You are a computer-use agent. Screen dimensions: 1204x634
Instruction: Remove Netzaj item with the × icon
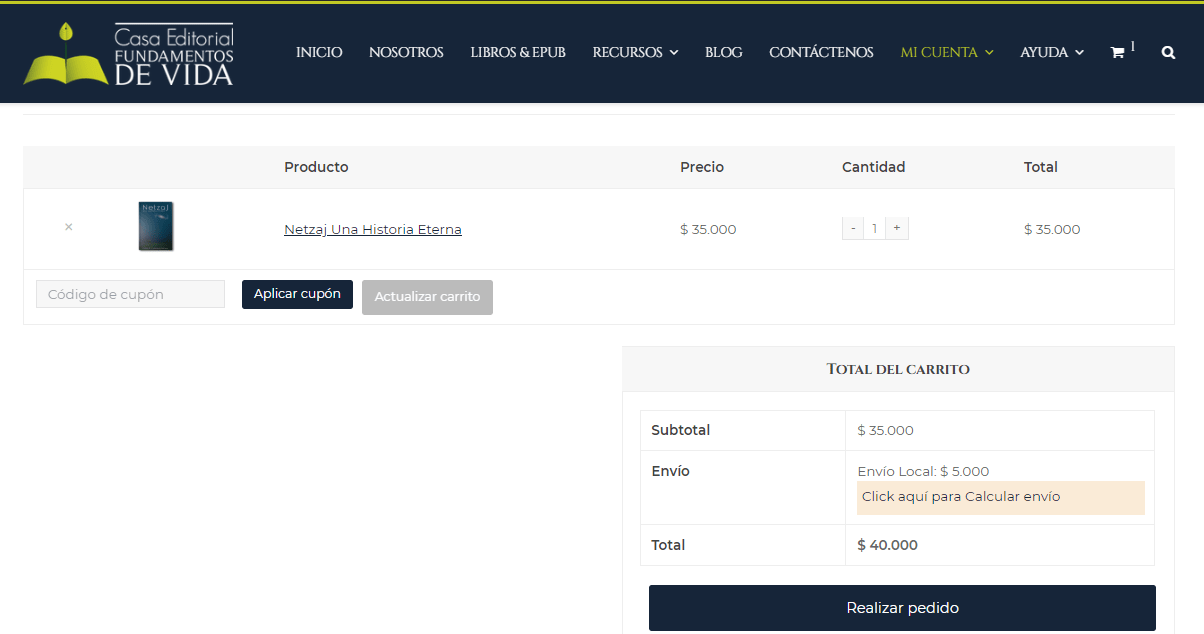(68, 227)
